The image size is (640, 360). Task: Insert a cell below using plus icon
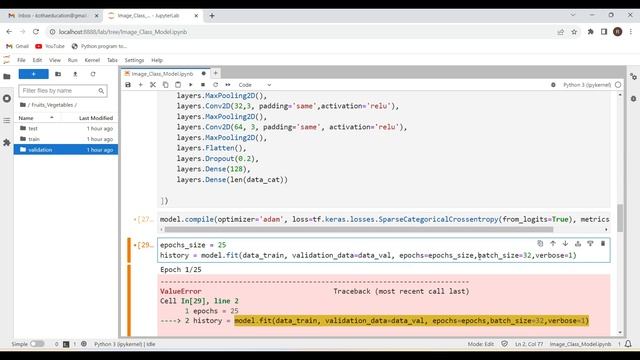point(140,85)
